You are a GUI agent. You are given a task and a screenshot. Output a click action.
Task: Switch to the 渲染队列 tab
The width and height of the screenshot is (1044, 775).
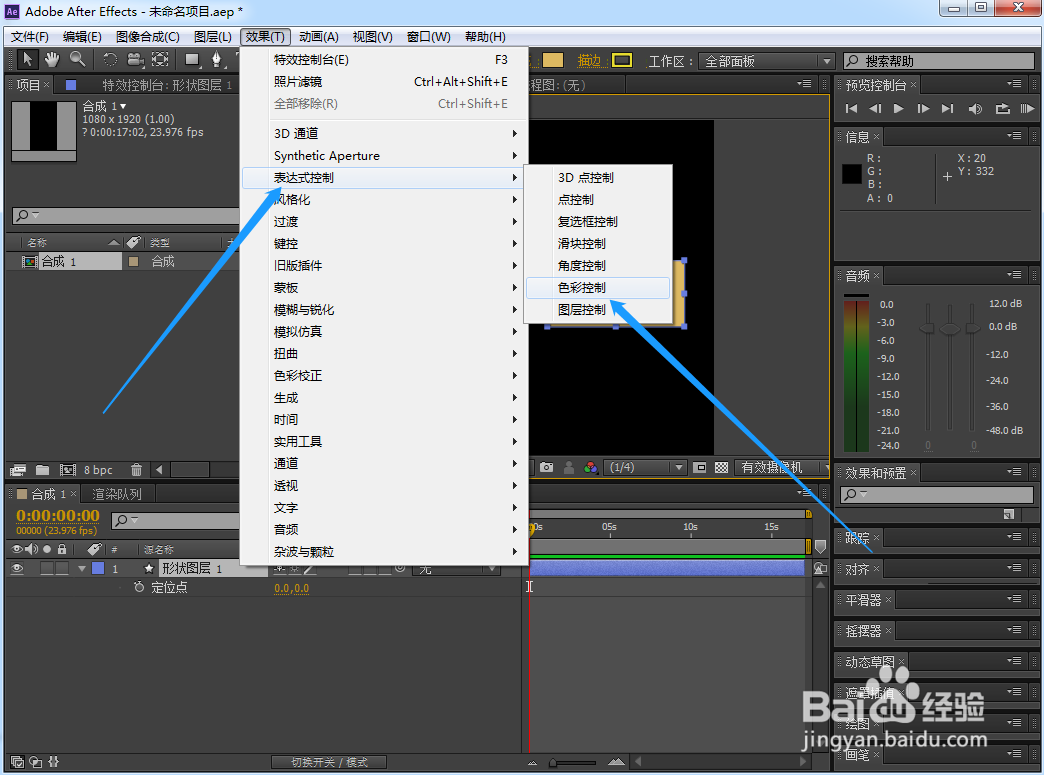click(117, 494)
